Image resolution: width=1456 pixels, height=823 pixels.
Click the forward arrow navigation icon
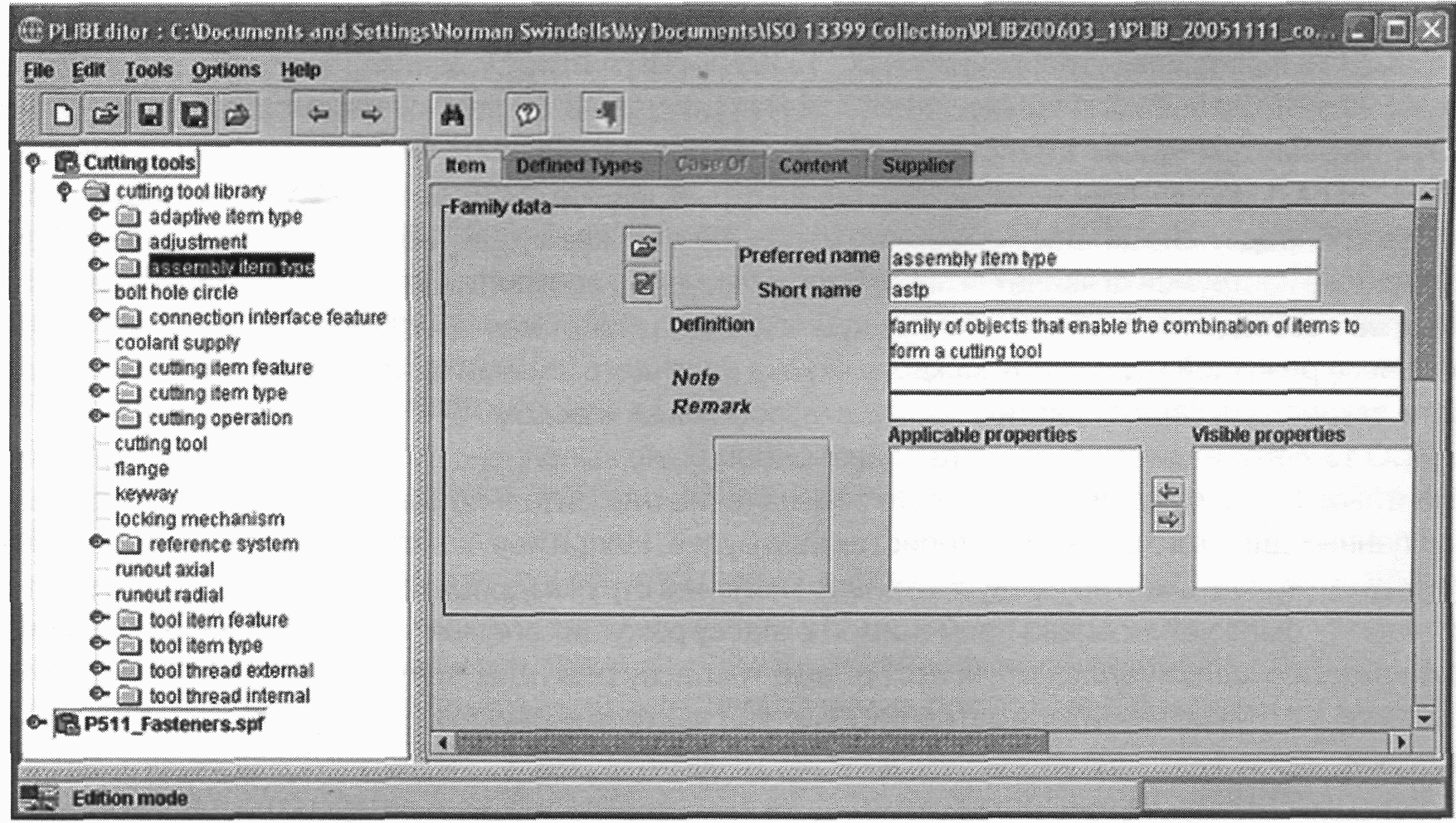pyautogui.click(x=372, y=114)
